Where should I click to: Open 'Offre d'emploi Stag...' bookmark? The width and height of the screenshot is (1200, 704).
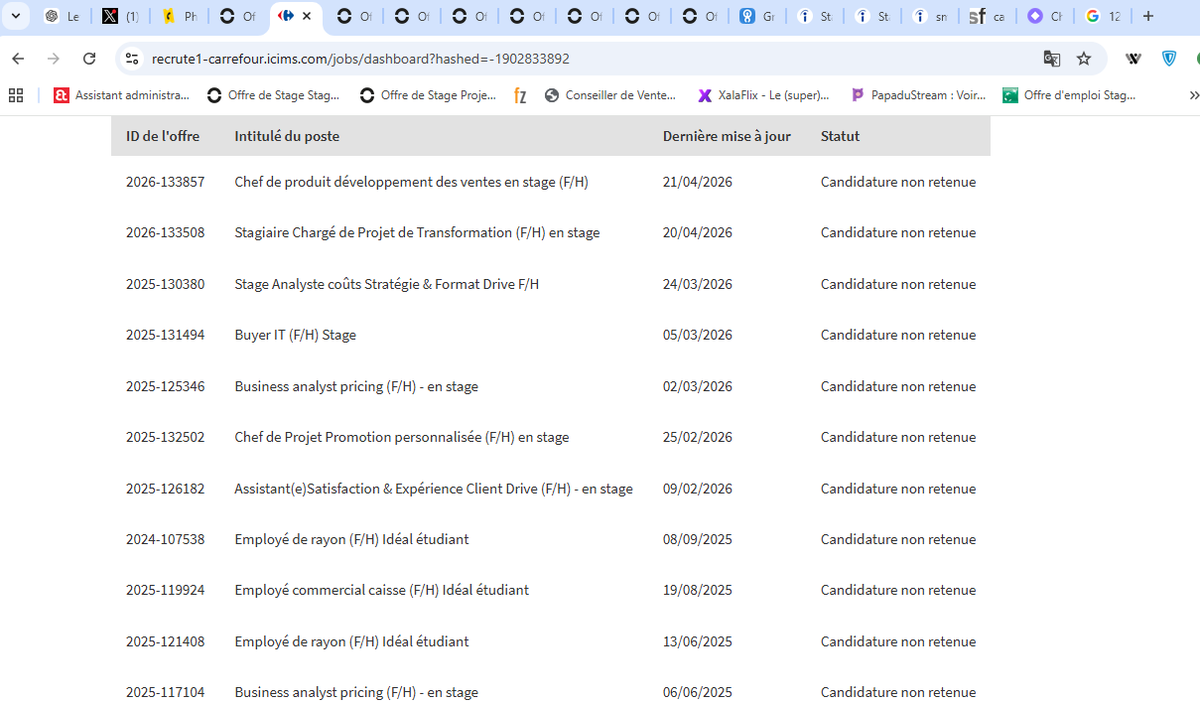(1070, 96)
